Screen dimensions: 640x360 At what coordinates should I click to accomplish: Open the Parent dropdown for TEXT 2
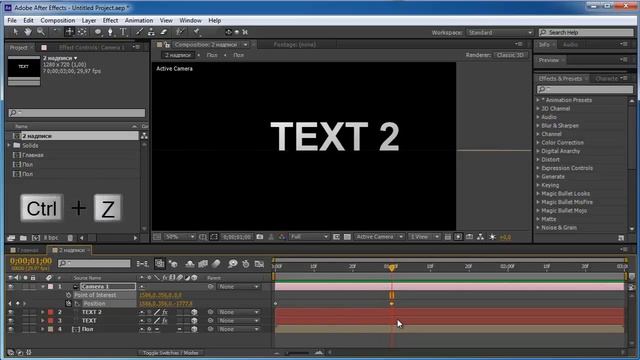click(x=238, y=312)
